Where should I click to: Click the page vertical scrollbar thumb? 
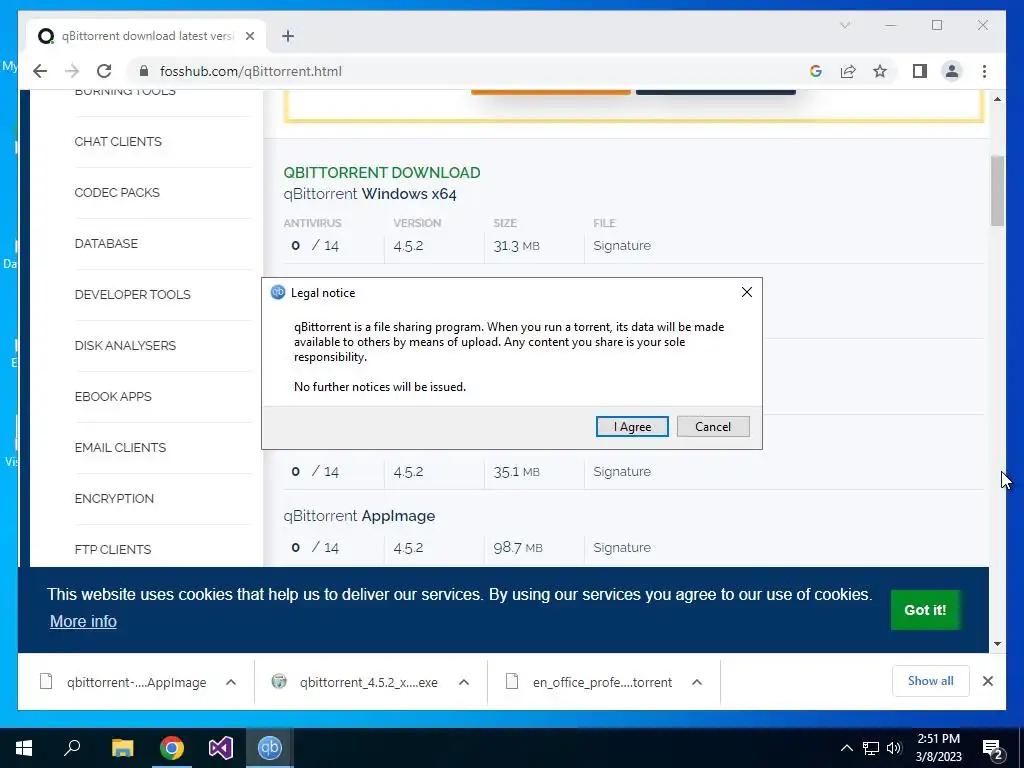point(997,191)
